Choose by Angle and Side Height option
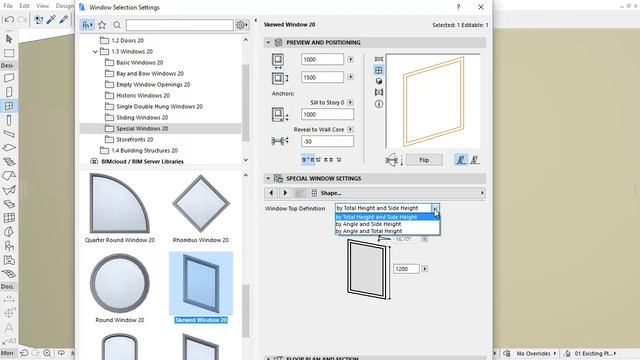 387,224
